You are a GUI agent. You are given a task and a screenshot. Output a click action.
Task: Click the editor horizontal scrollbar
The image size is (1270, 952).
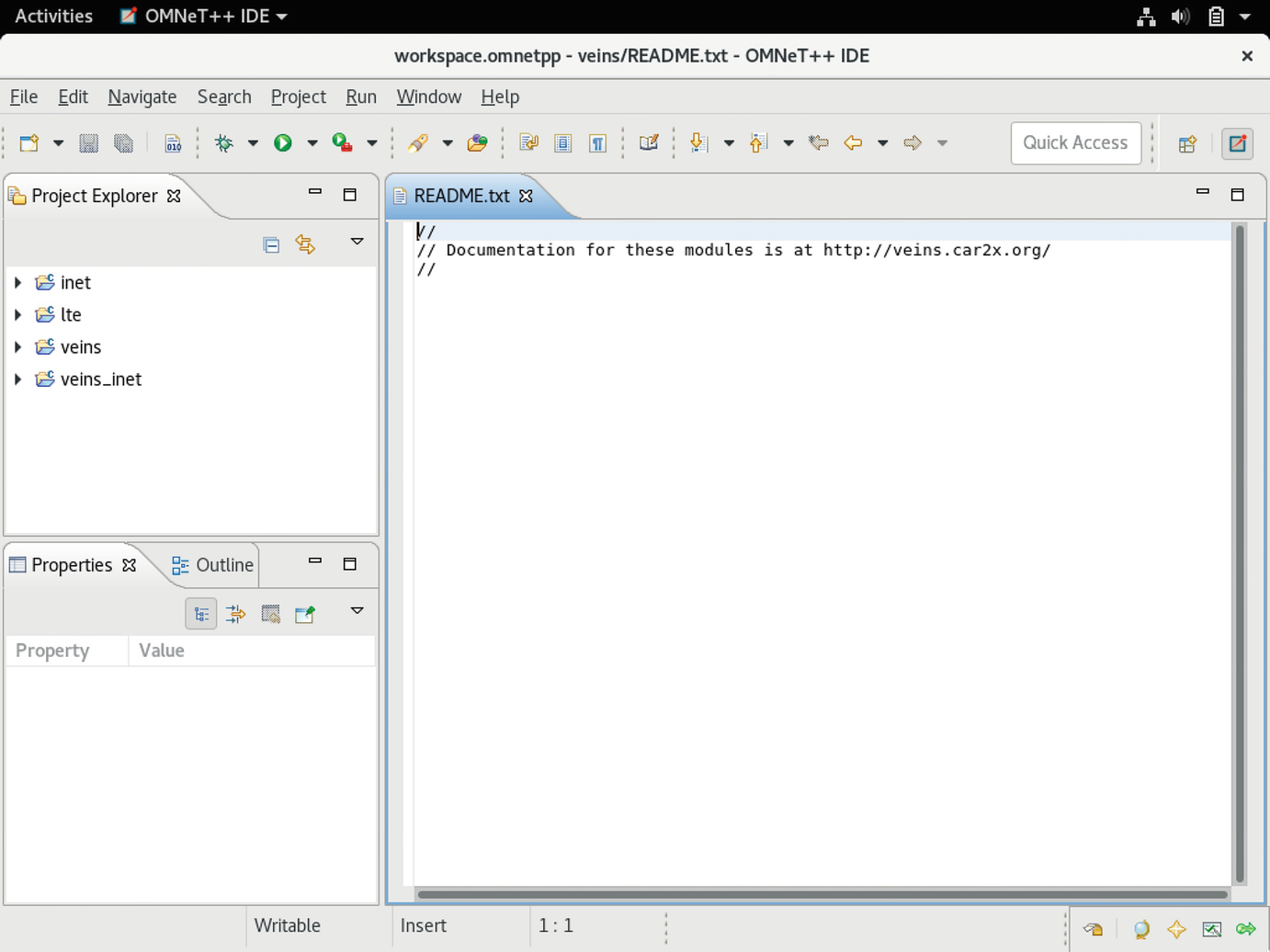point(822,894)
